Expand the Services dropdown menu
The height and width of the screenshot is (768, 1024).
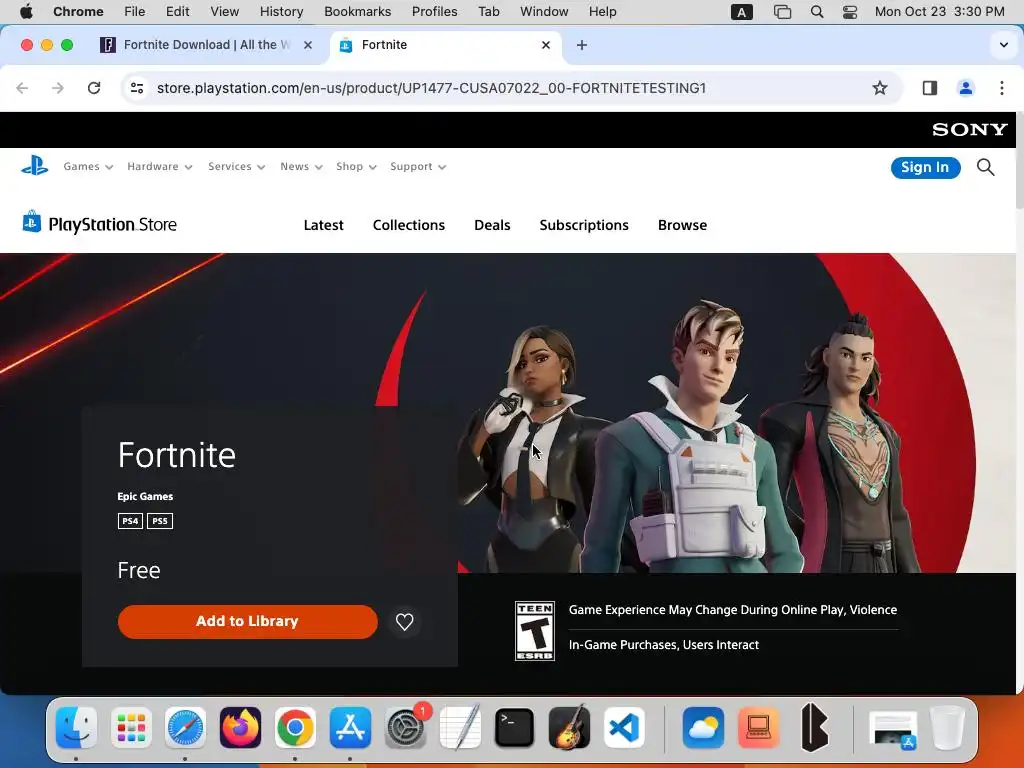pyautogui.click(x=236, y=167)
